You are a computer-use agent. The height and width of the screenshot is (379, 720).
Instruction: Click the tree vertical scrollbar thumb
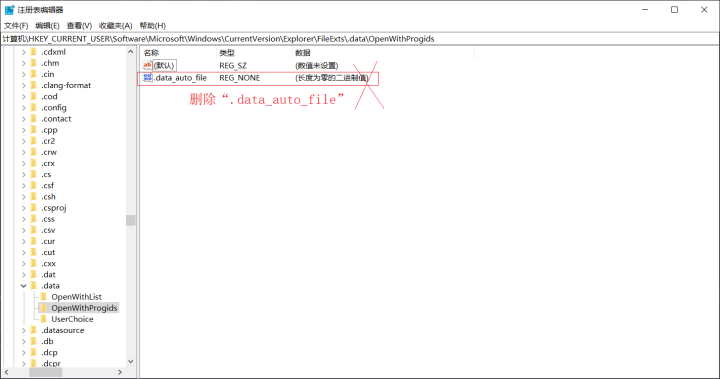click(130, 221)
